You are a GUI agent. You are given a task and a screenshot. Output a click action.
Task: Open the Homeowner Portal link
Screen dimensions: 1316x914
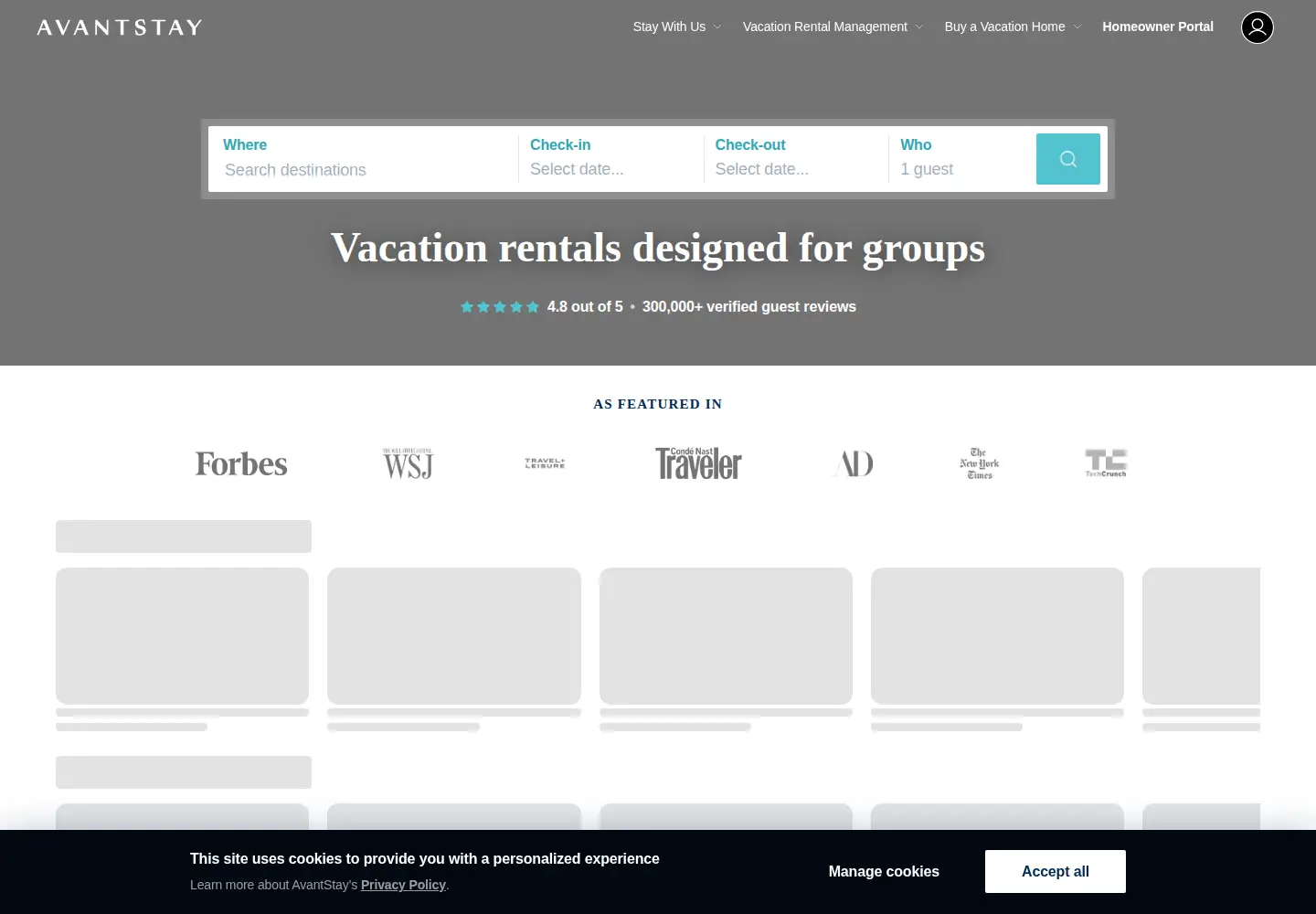[1158, 27]
